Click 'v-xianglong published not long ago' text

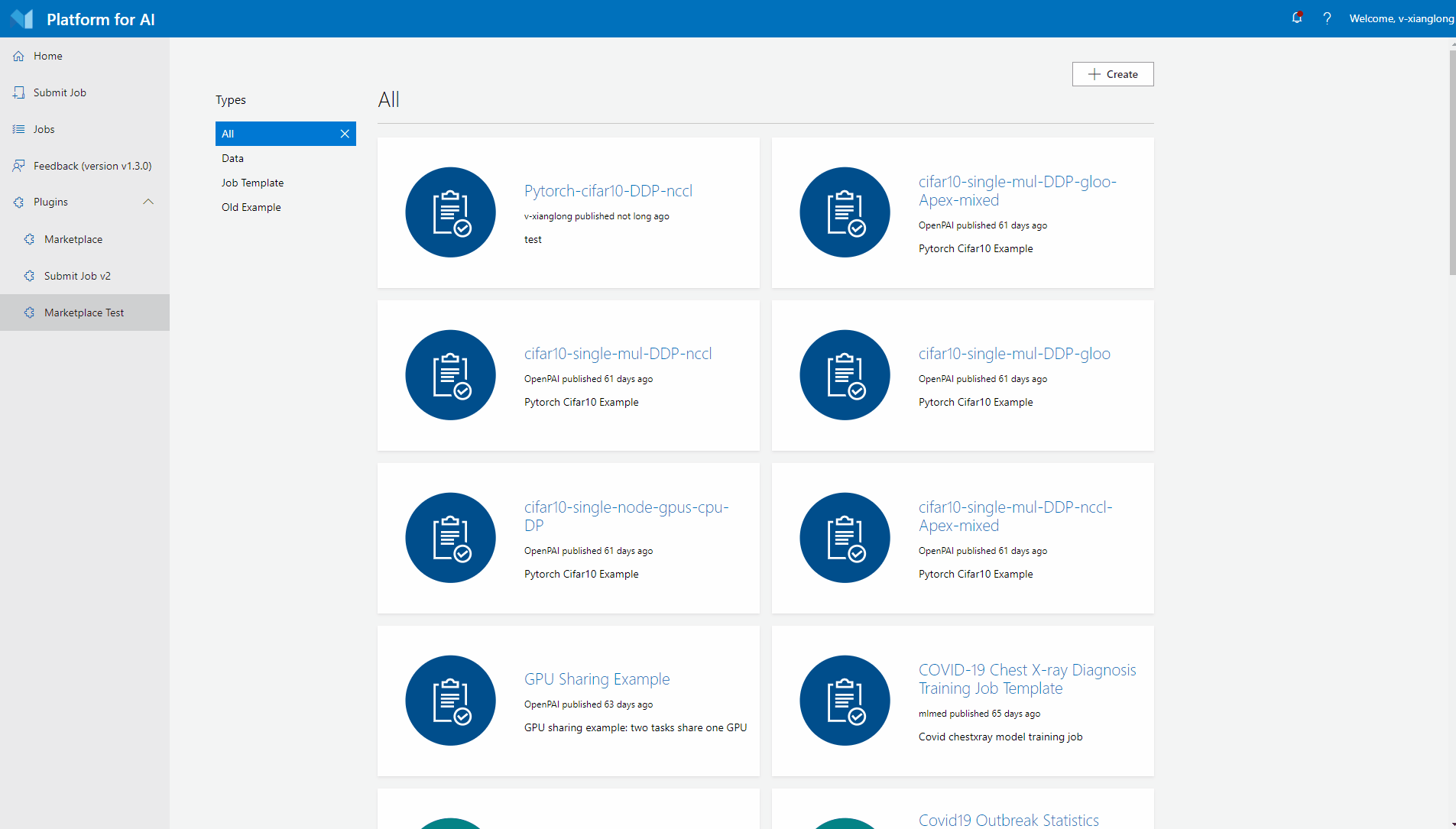point(597,216)
